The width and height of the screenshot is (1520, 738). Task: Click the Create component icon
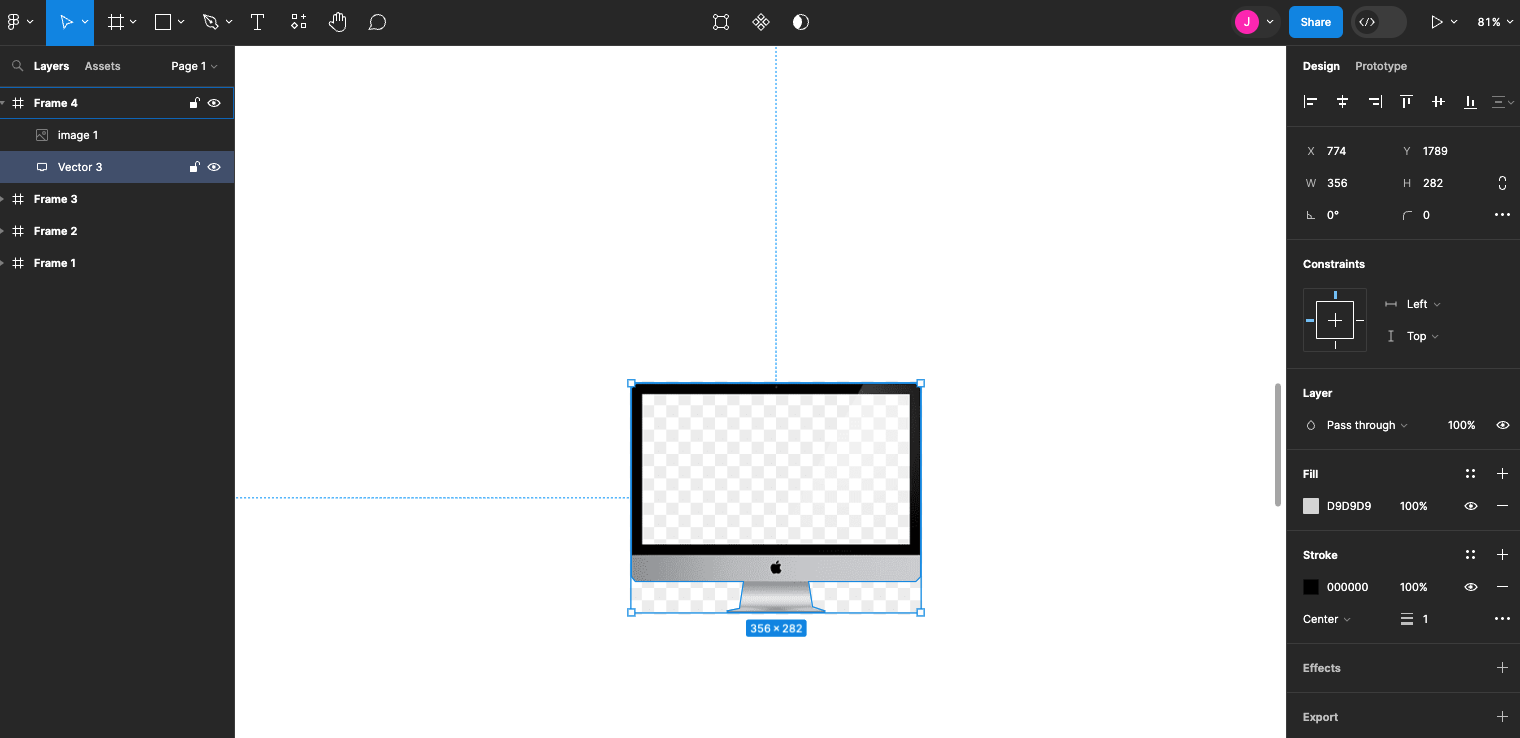click(x=761, y=22)
